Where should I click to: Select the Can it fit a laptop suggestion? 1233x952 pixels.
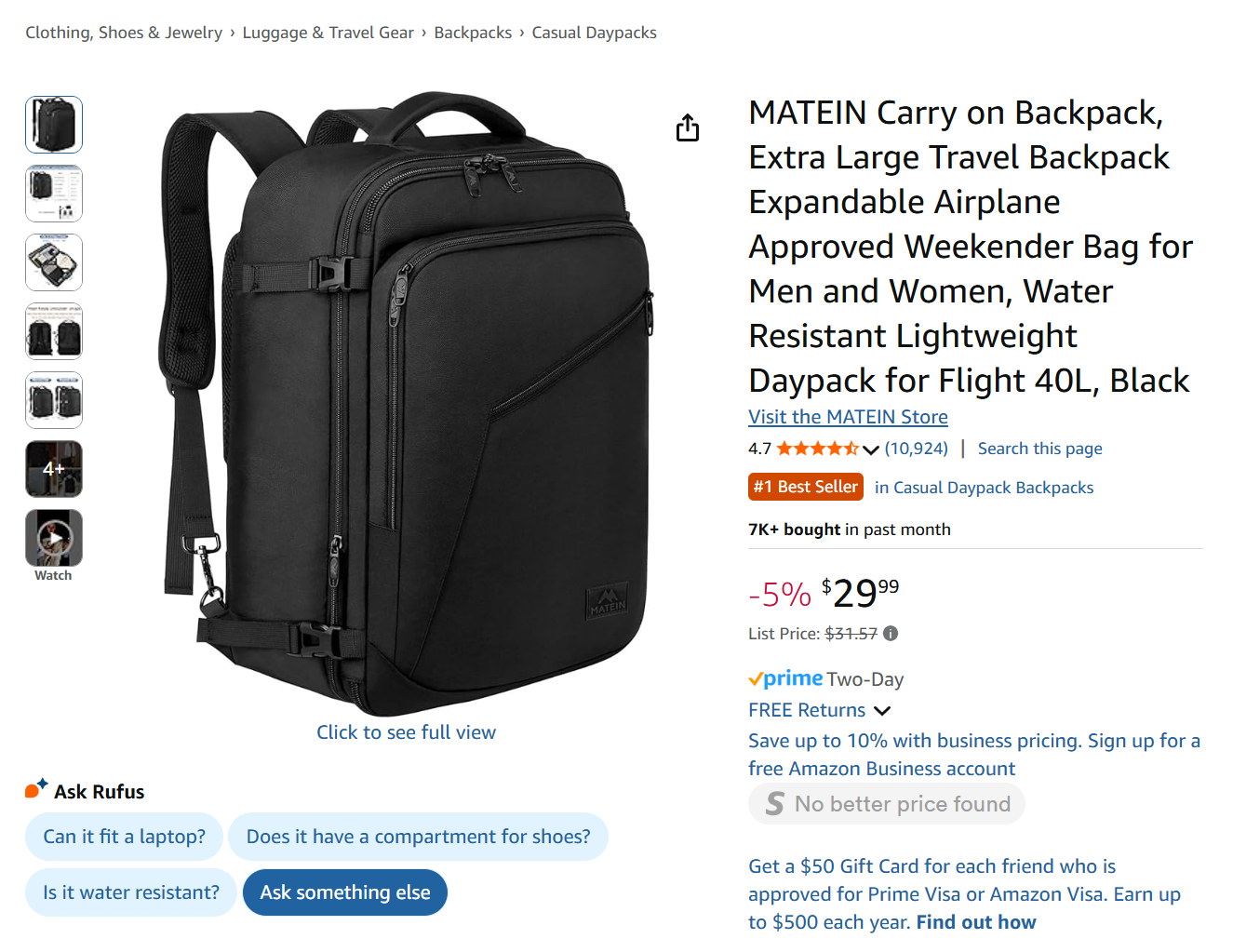(124, 836)
